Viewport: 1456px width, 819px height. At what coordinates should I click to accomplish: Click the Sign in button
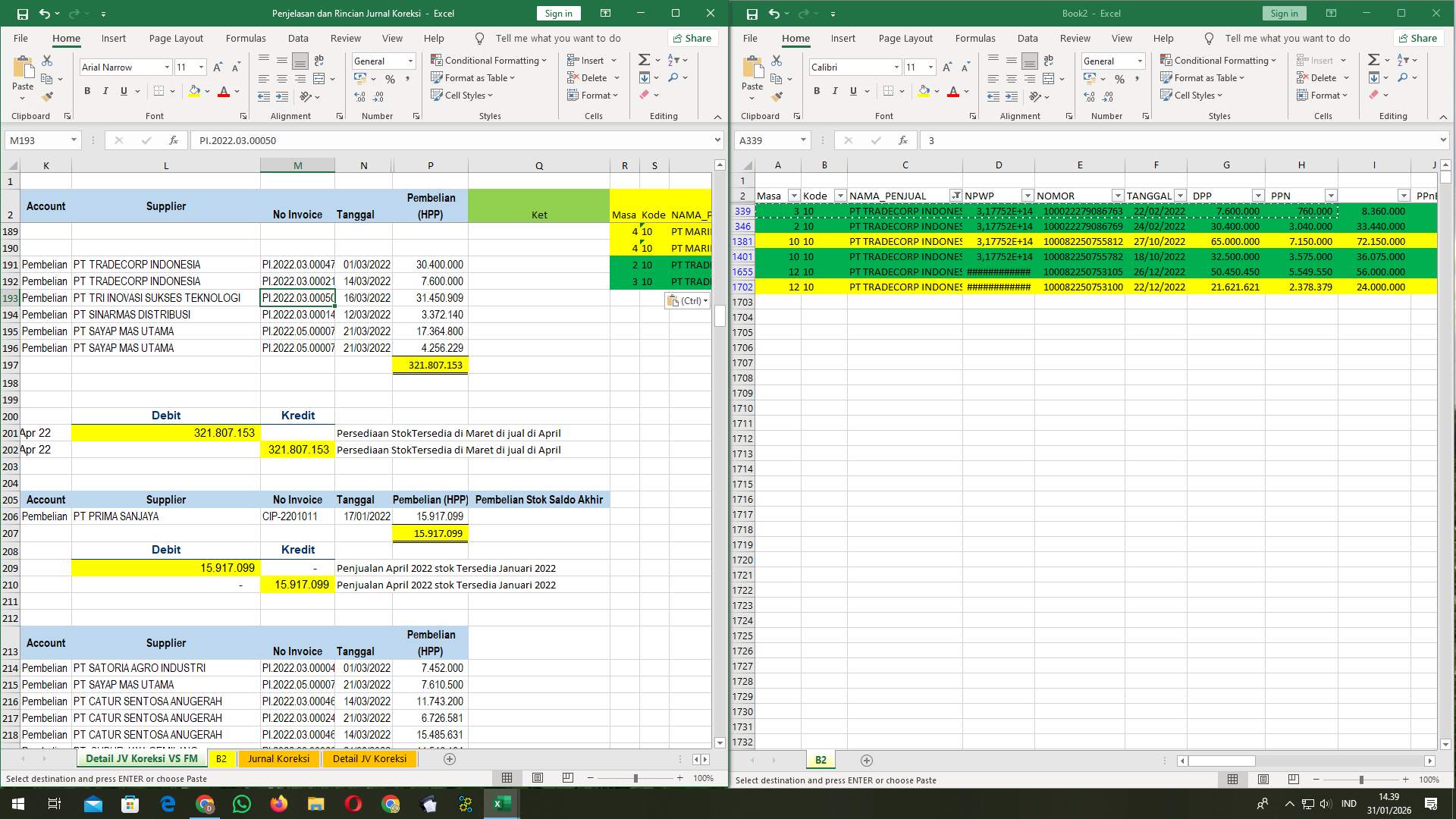[x=558, y=13]
